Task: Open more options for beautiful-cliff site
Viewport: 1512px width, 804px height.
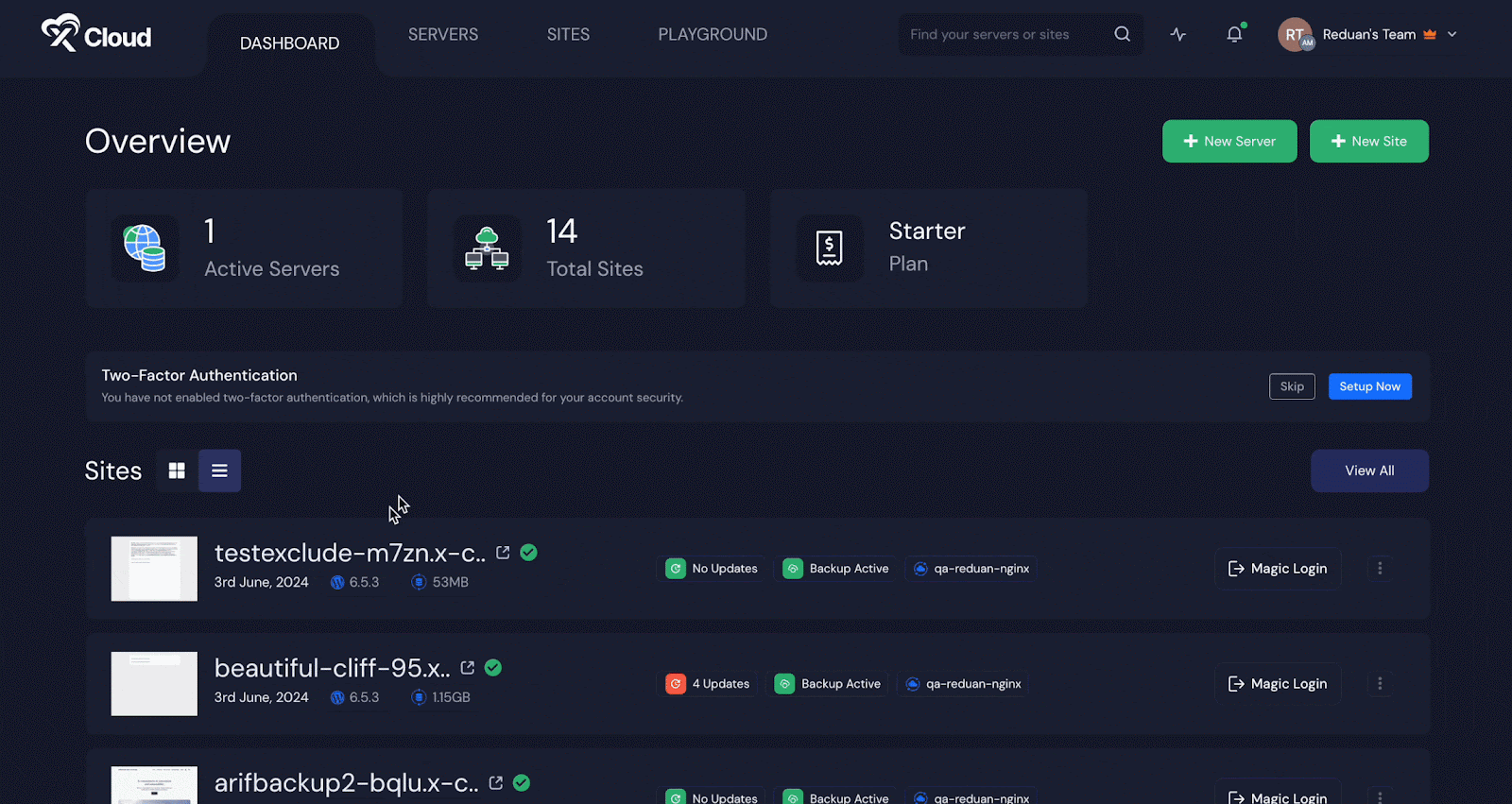Action: pyautogui.click(x=1380, y=684)
